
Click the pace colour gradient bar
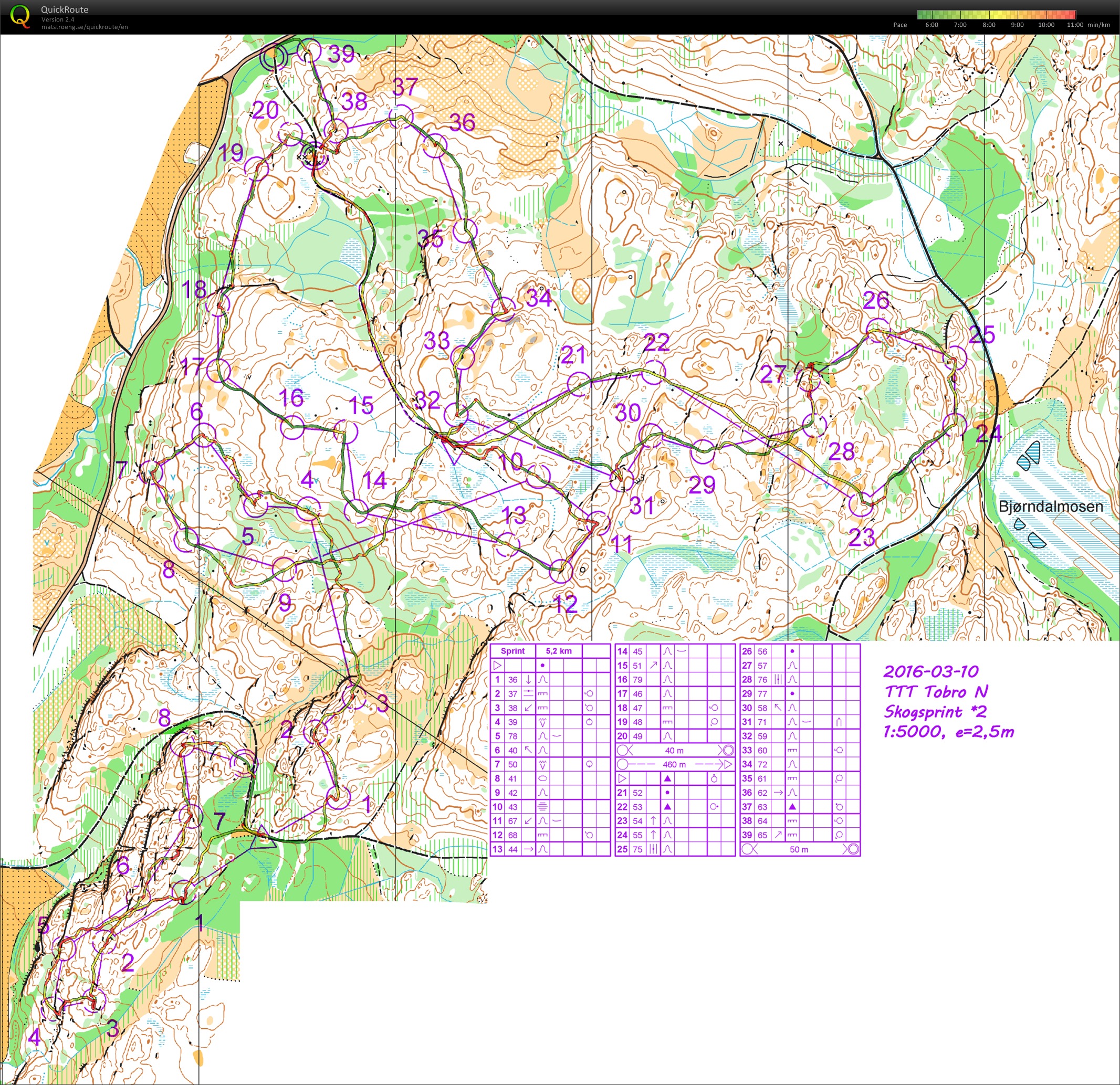[x=997, y=15]
